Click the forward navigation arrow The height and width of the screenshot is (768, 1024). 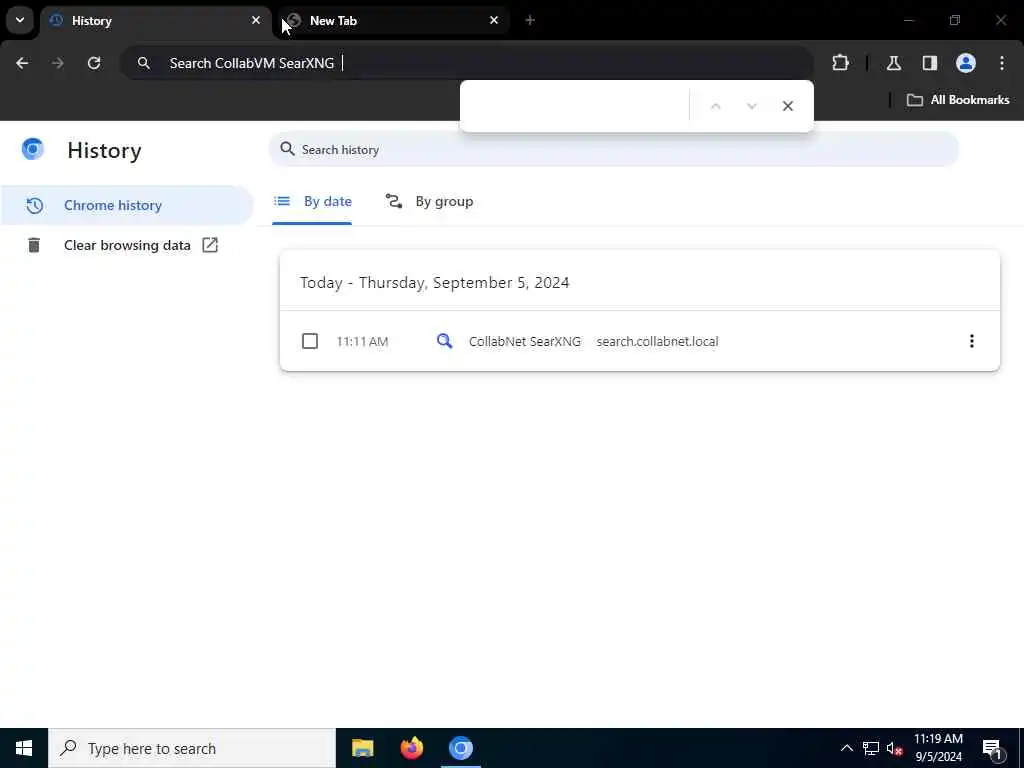pyautogui.click(x=58, y=63)
